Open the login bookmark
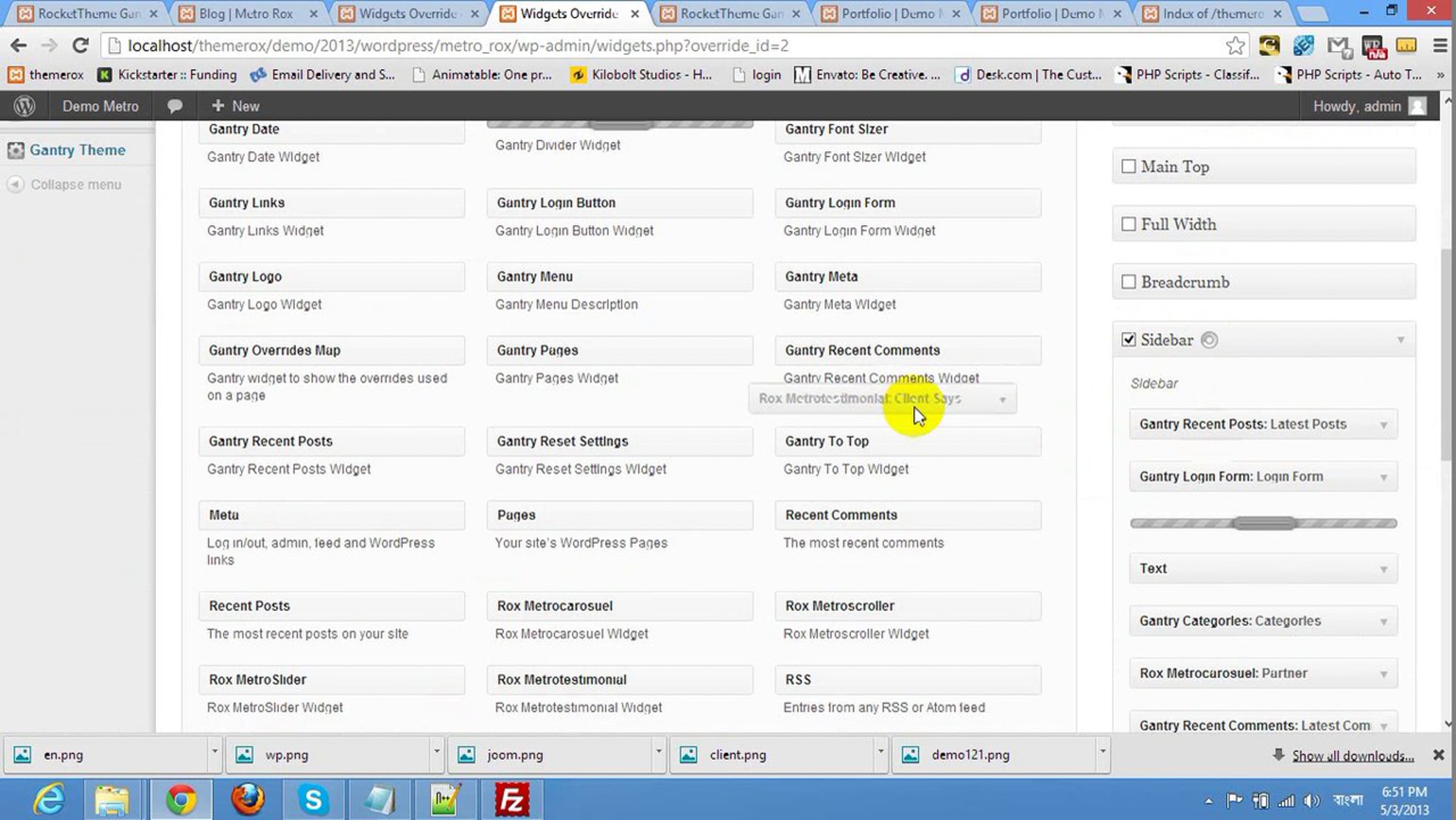Screen dimensions: 1456x820 tap(757, 75)
